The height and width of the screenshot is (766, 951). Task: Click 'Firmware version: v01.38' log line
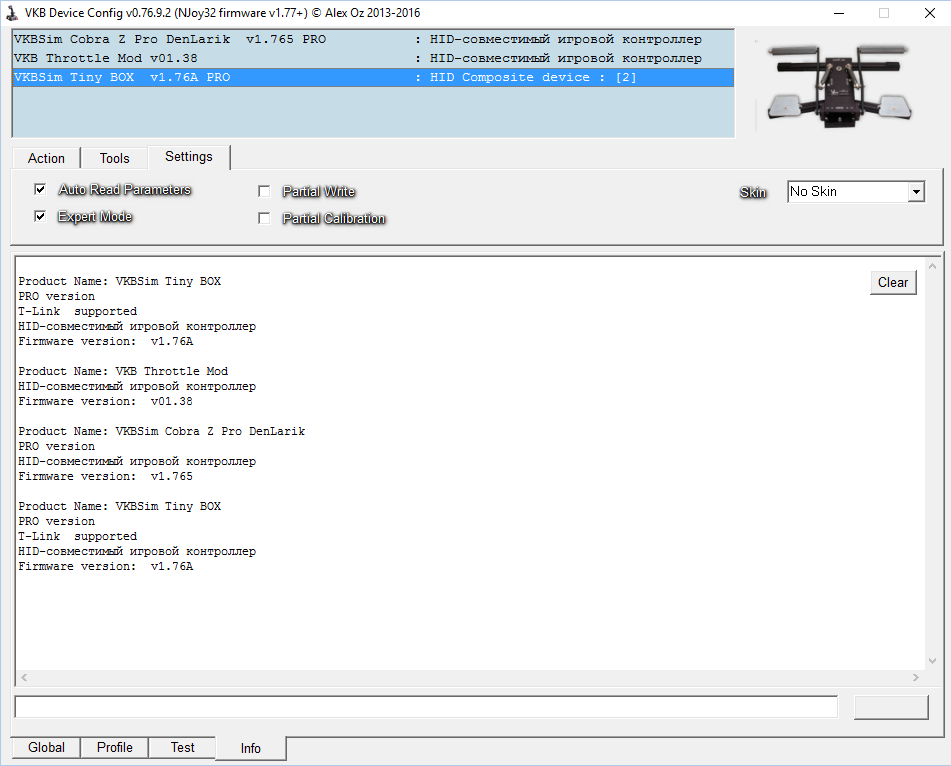106,401
